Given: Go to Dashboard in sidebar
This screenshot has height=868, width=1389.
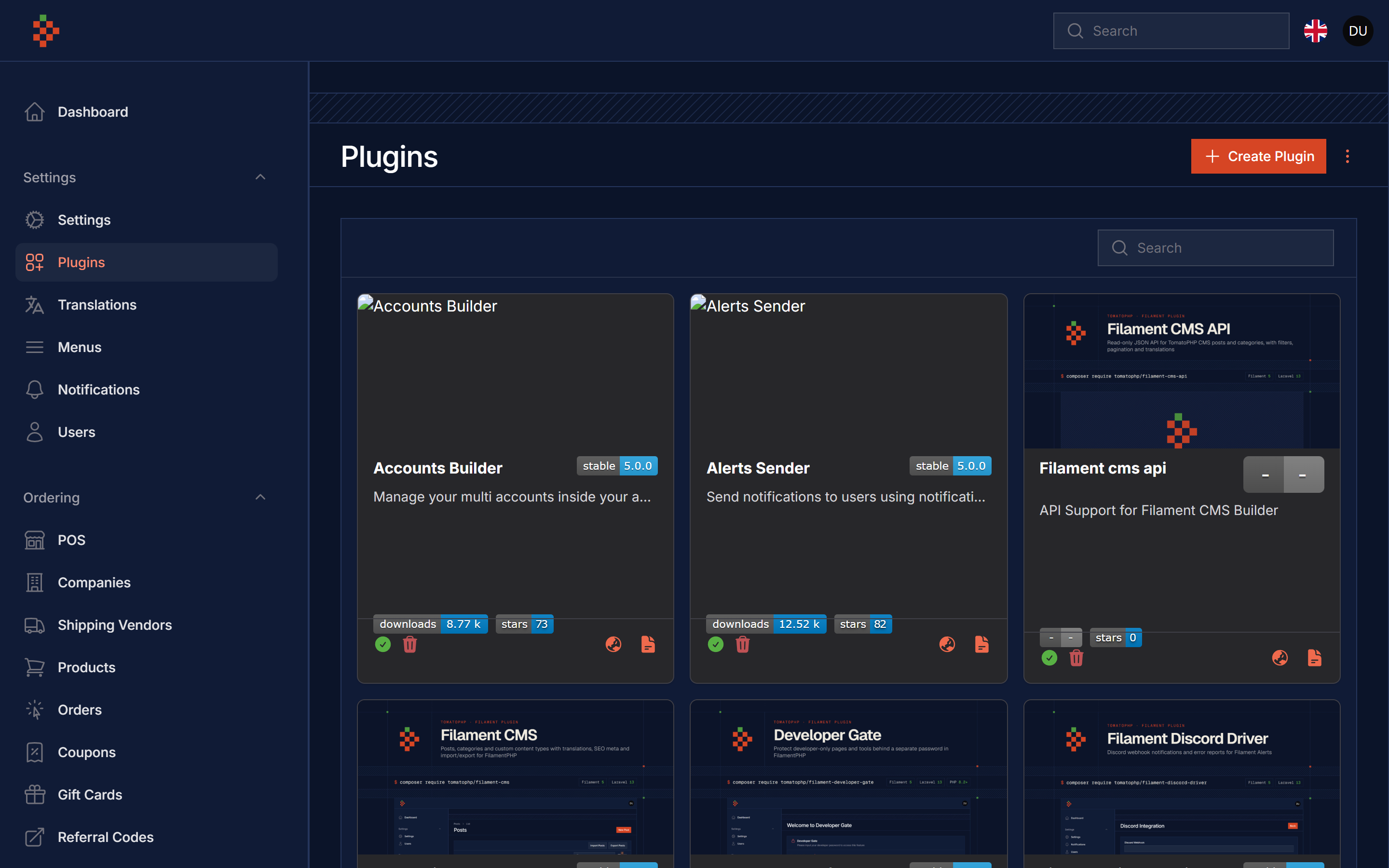Looking at the screenshot, I should point(146,112).
